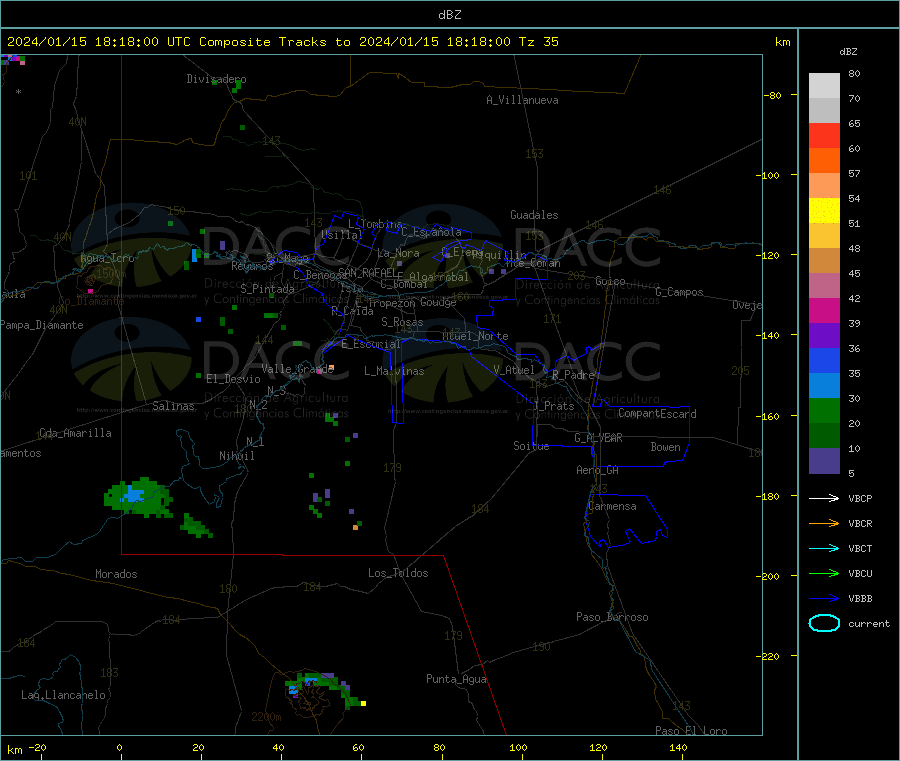Viewport: 900px width, 761px height.
Task: Click the G_ALVEAR map label
Action: coord(598,438)
